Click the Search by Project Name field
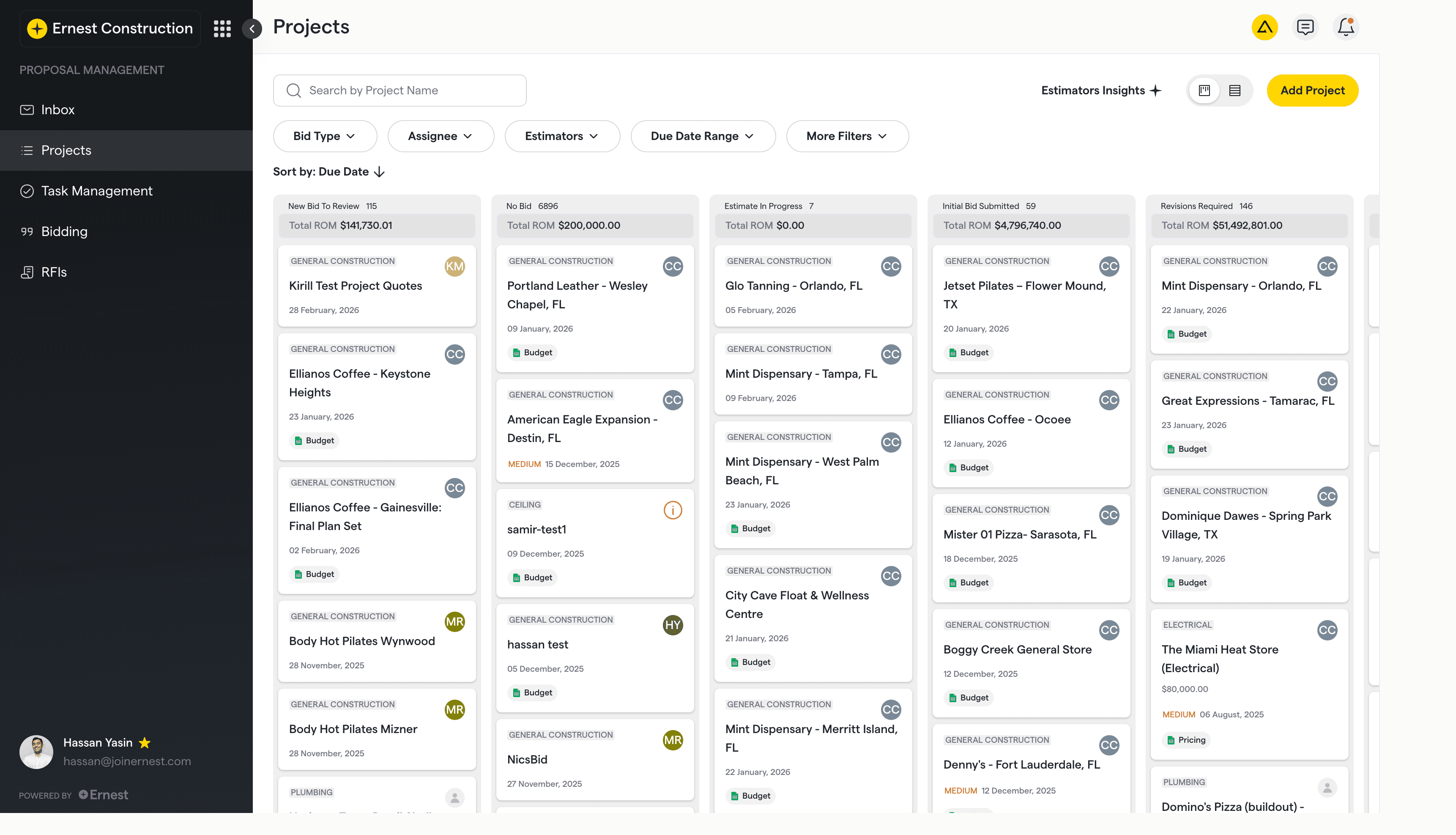The height and width of the screenshot is (835, 1456). (400, 90)
